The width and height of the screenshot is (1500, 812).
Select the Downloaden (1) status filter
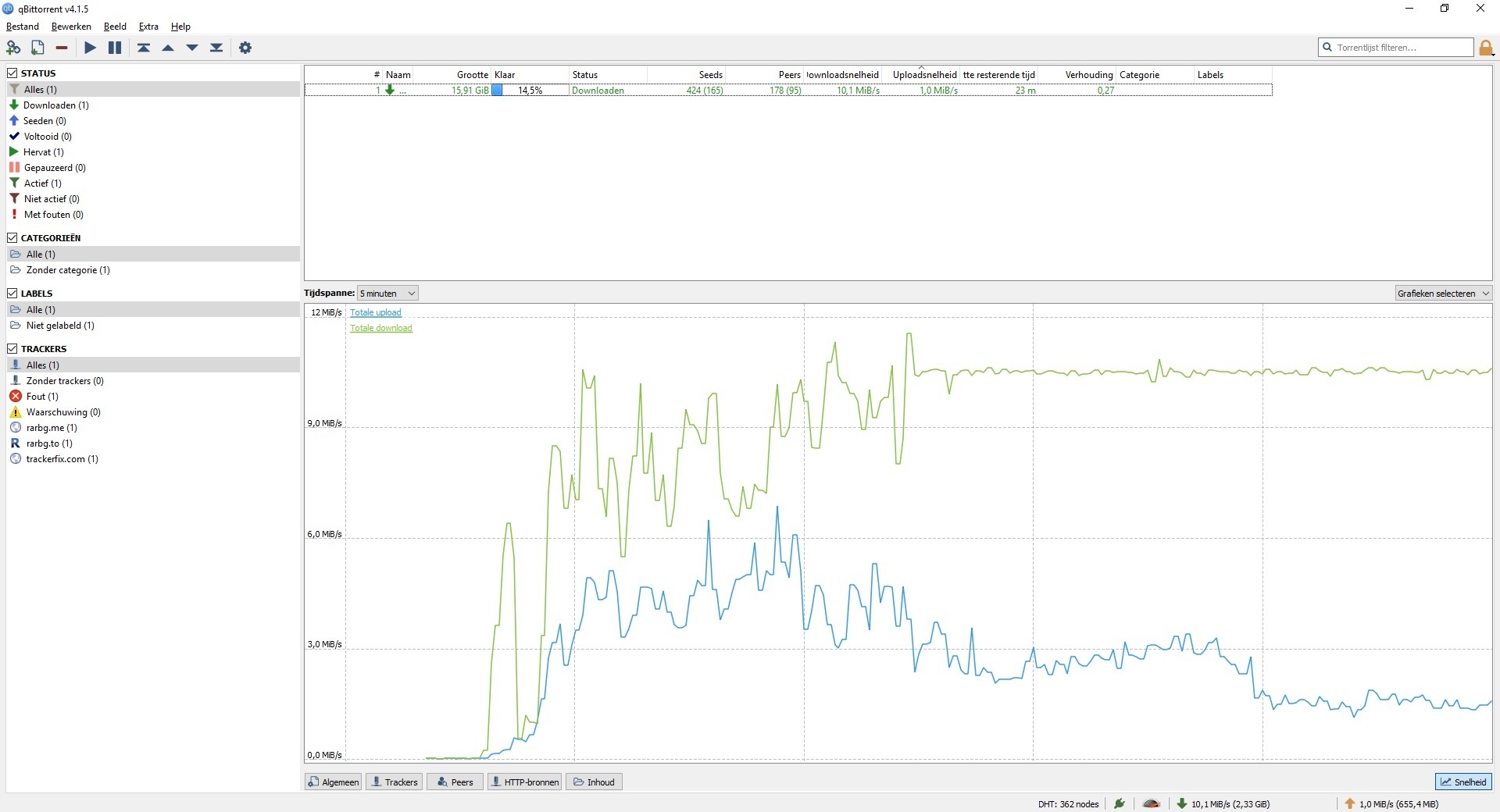coord(153,105)
